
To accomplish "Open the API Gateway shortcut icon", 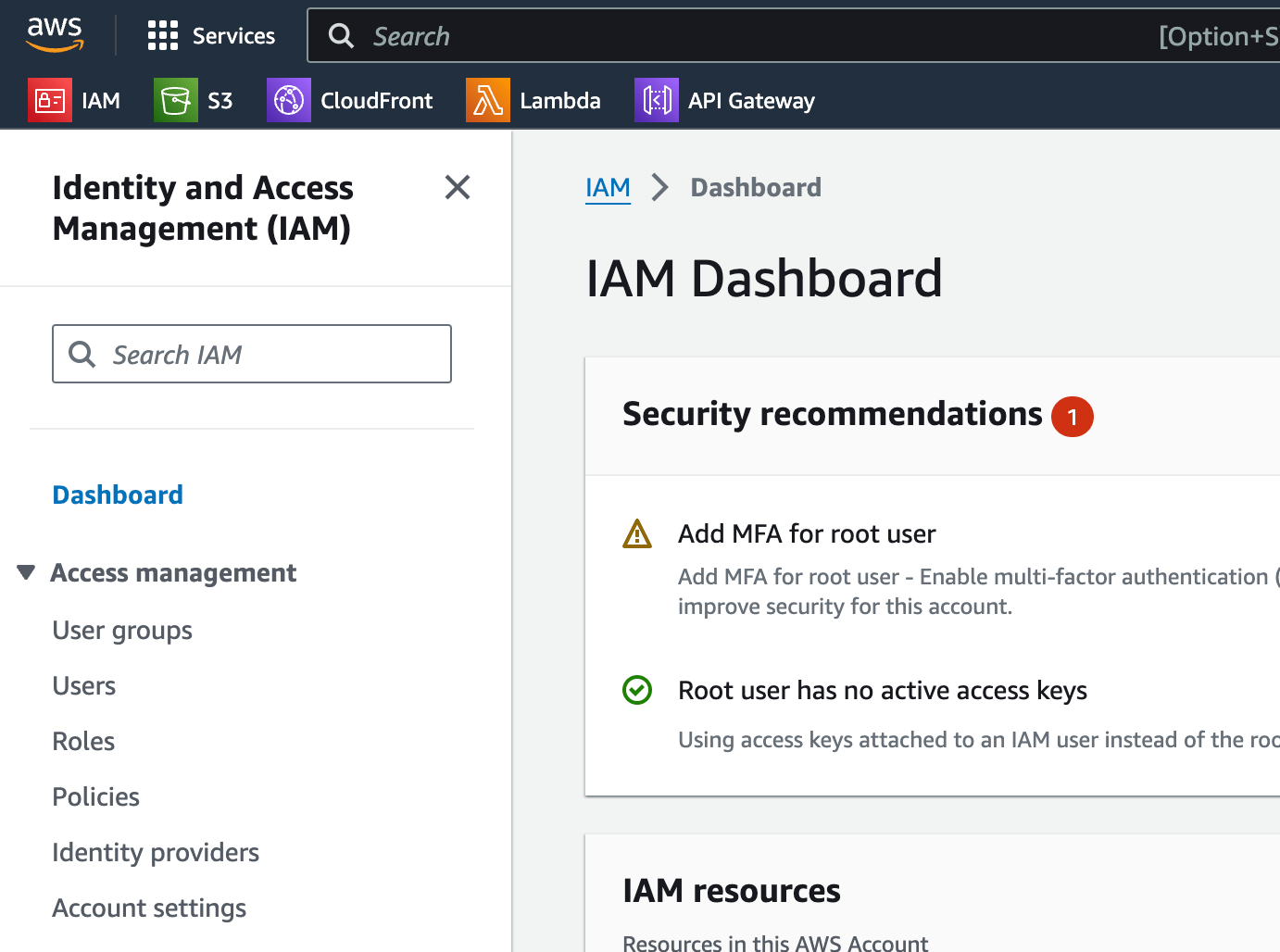I will click(657, 100).
